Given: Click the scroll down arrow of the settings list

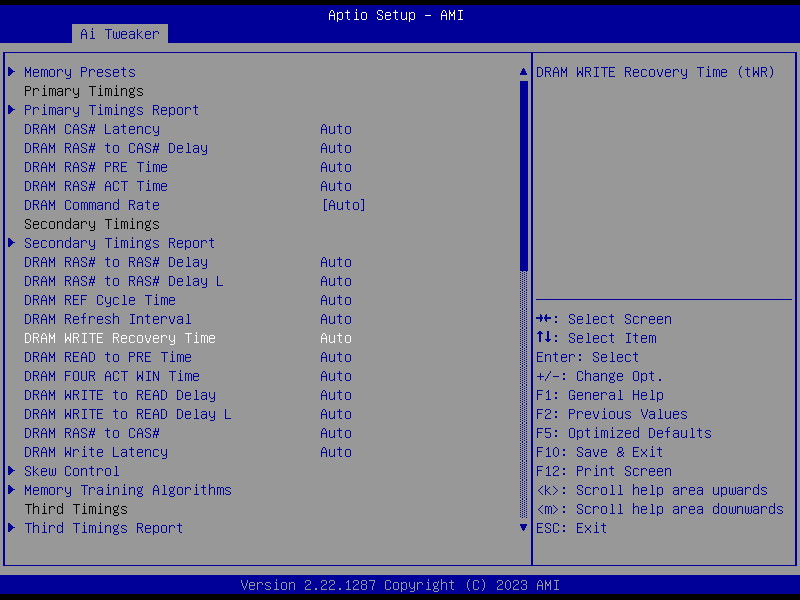Looking at the screenshot, I should tap(523, 528).
